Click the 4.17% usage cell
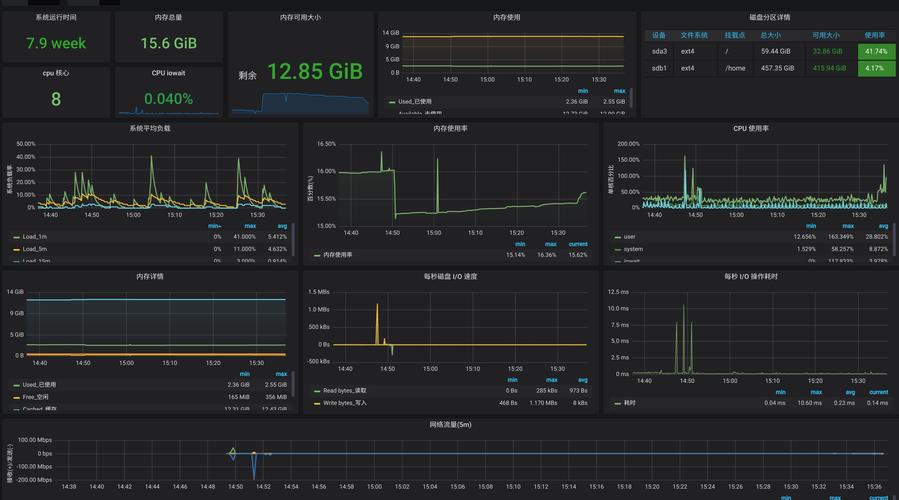 (876, 68)
